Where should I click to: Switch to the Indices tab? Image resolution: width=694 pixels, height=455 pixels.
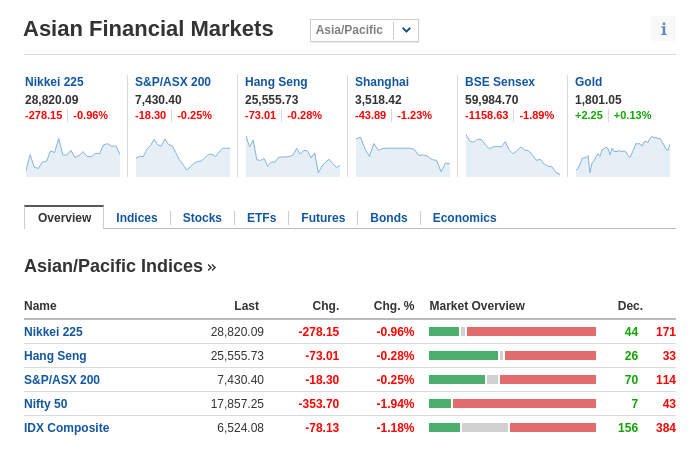[x=137, y=218]
